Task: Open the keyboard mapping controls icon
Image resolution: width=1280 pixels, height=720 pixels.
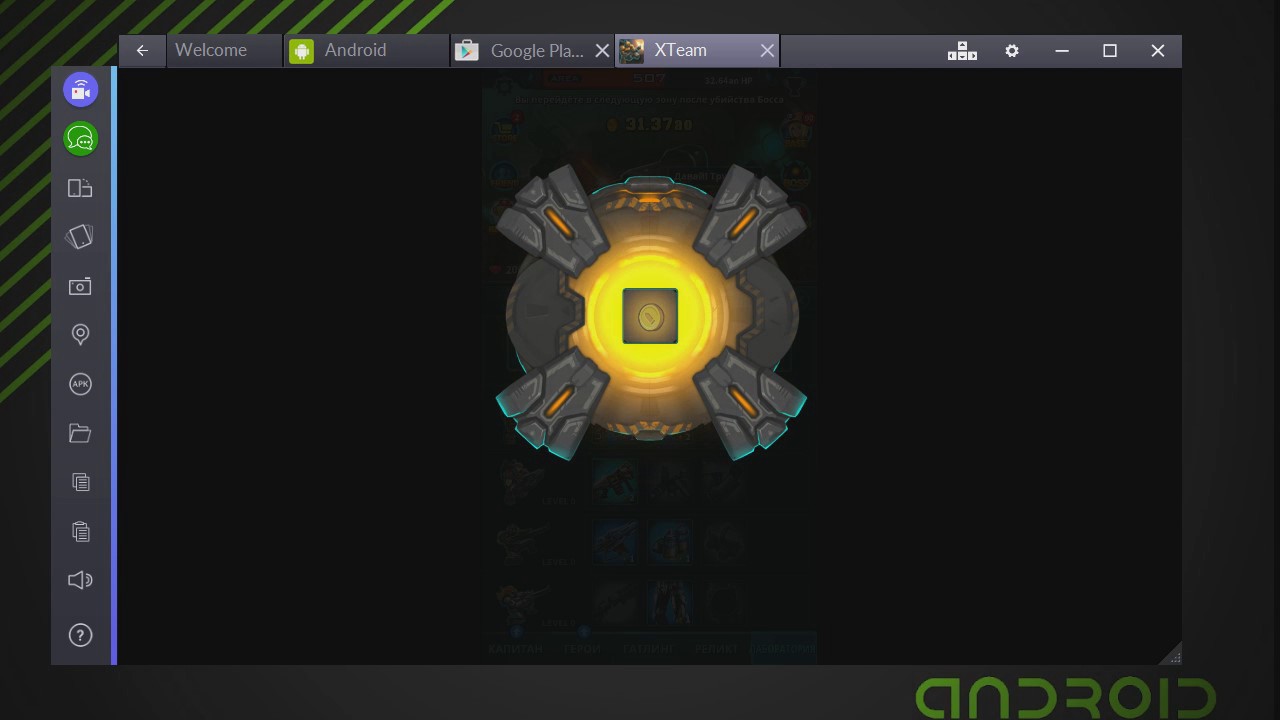Action: point(962,51)
